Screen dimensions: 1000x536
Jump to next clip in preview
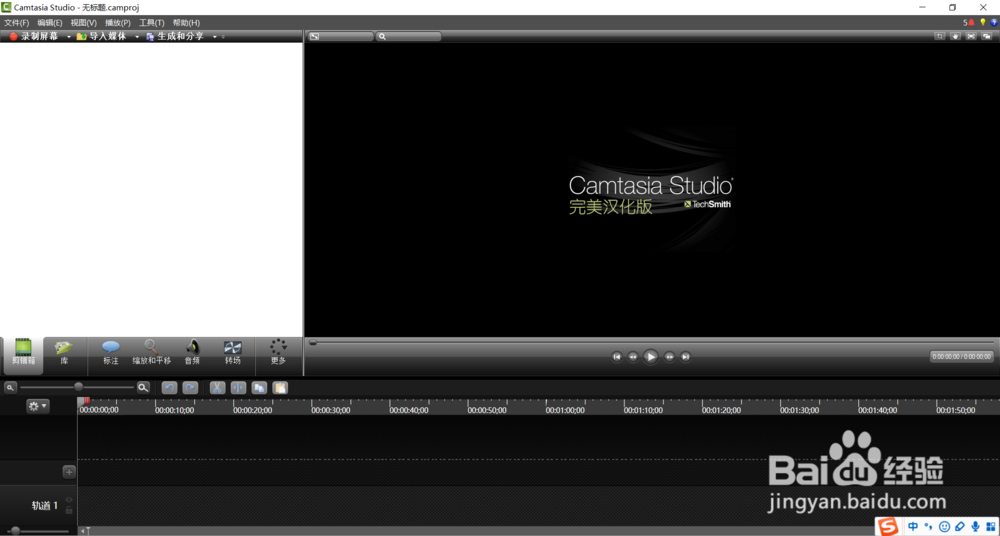(x=686, y=357)
